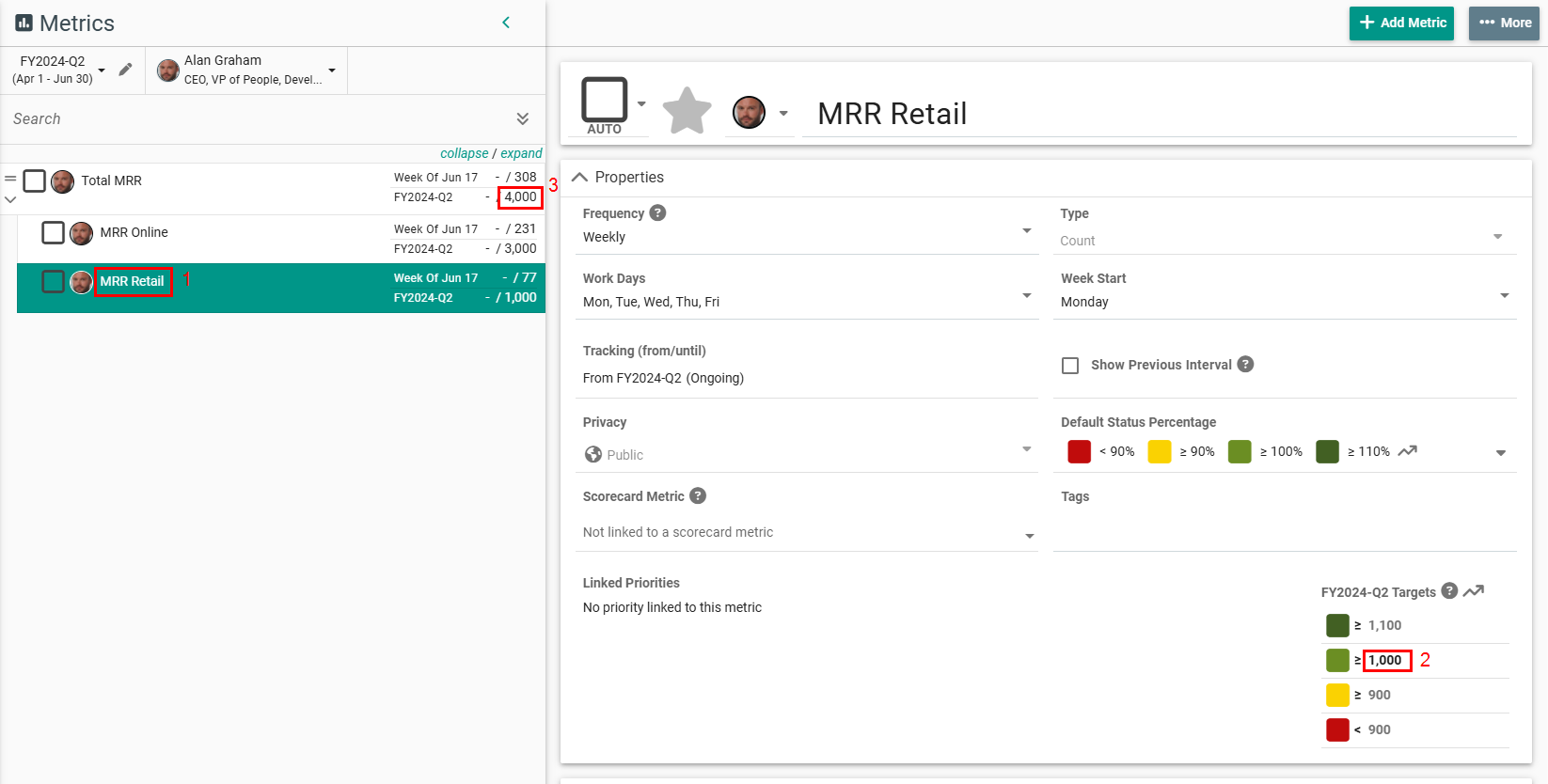Image resolution: width=1548 pixels, height=784 pixels.
Task: Click the drag handle beside Total MRR
Action: (x=10, y=179)
